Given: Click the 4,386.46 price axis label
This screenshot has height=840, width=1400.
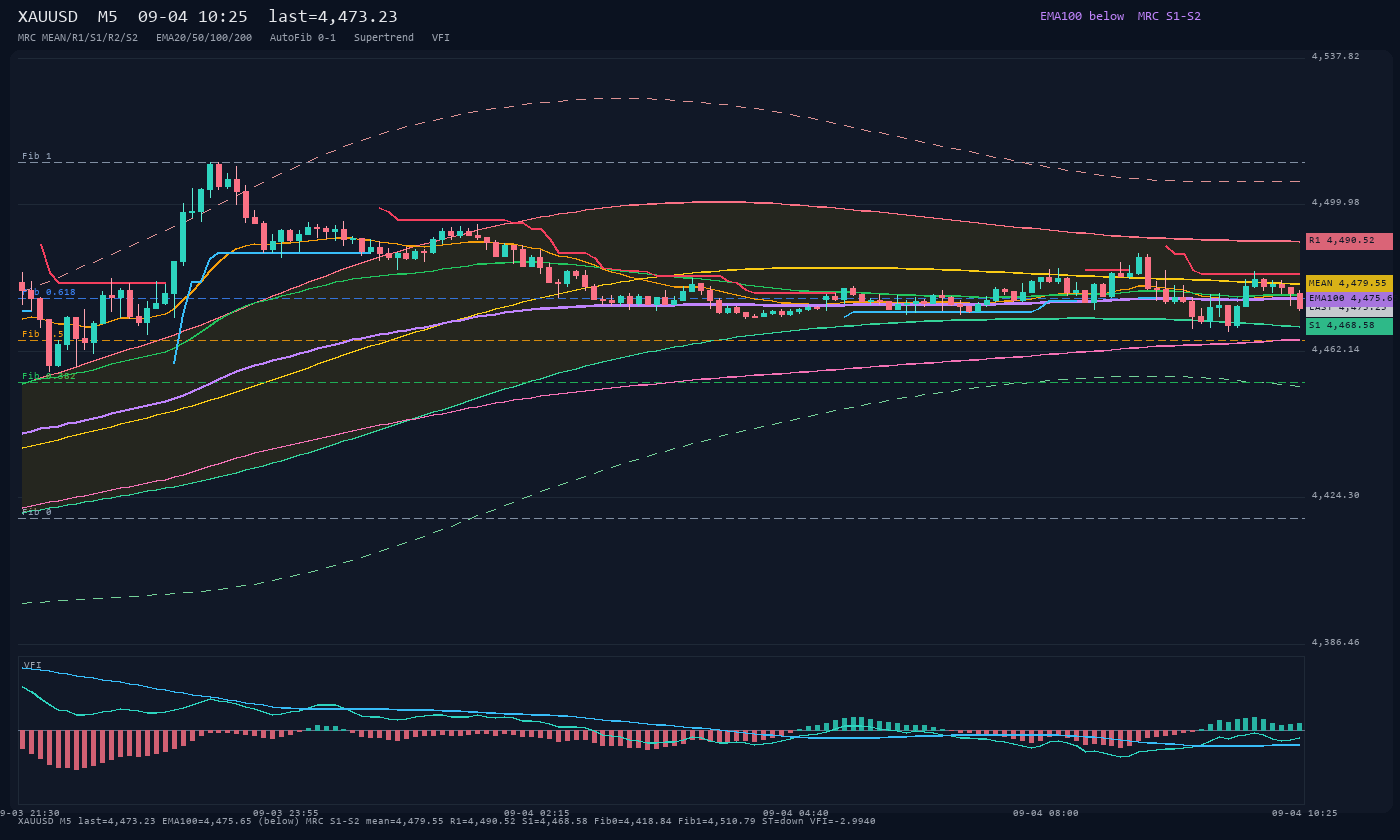Looking at the screenshot, I should [x=1335, y=641].
